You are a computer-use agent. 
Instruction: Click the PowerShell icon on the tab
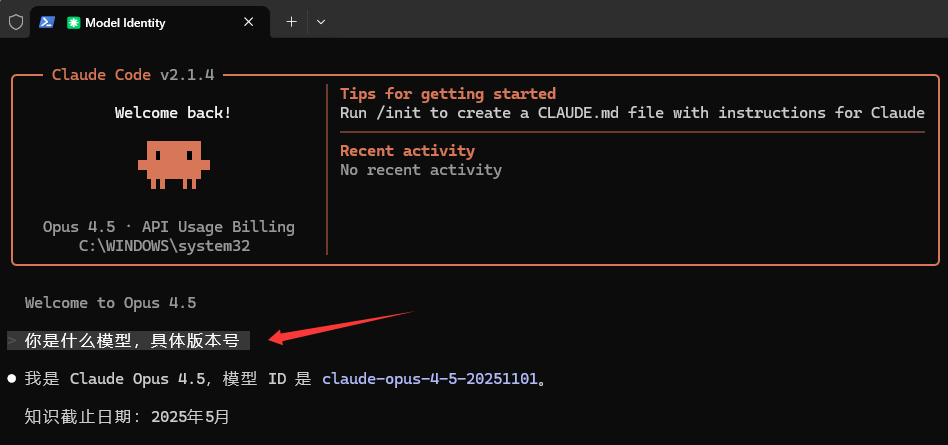[47, 22]
